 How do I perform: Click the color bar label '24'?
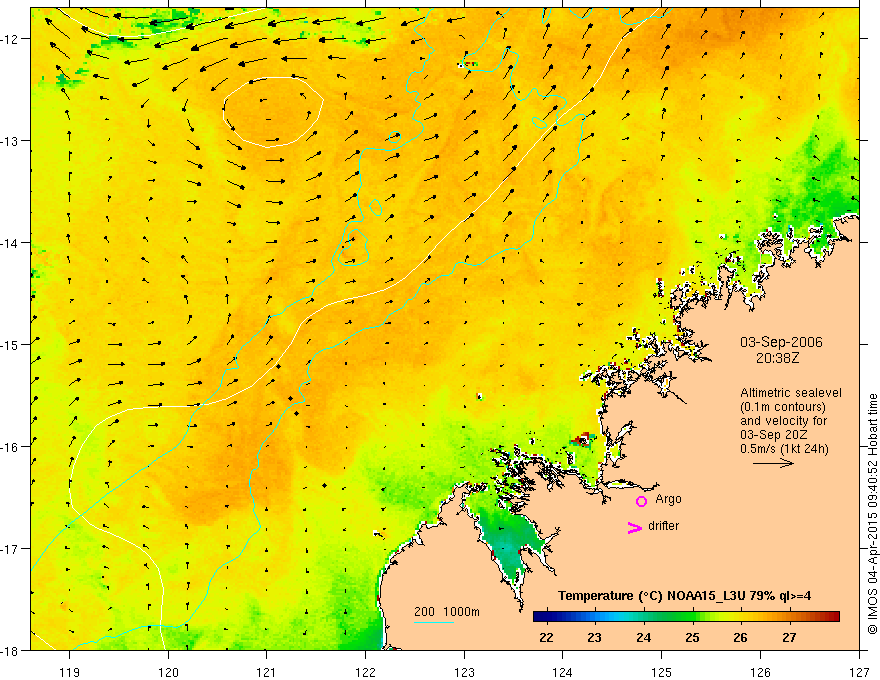click(644, 637)
